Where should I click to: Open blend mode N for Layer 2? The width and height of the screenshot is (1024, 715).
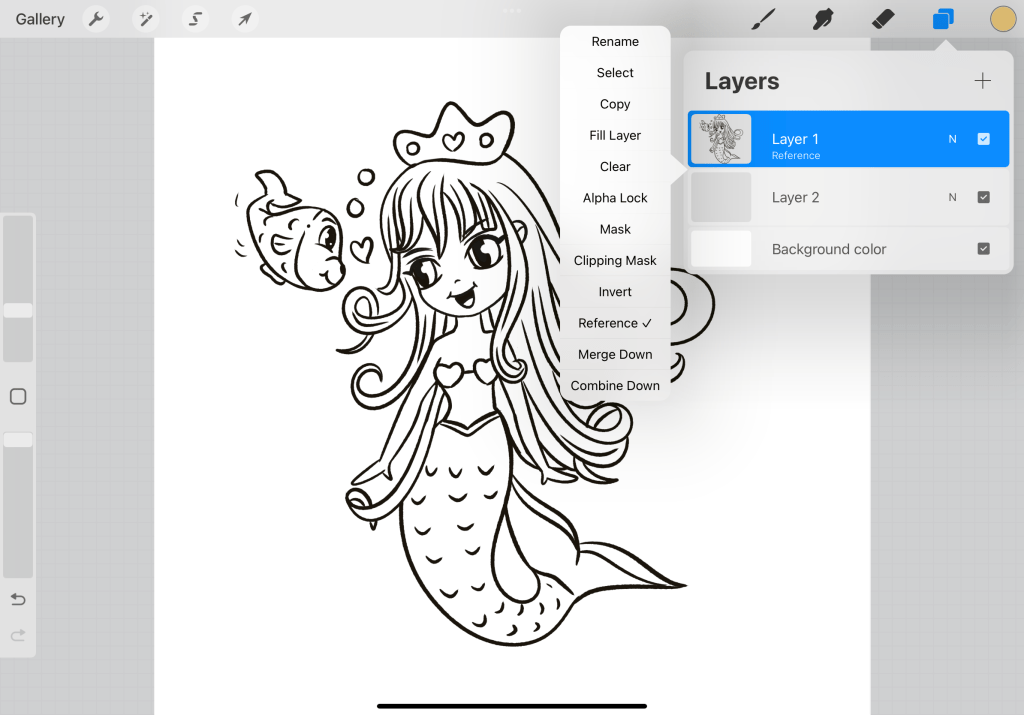pyautogui.click(x=952, y=197)
